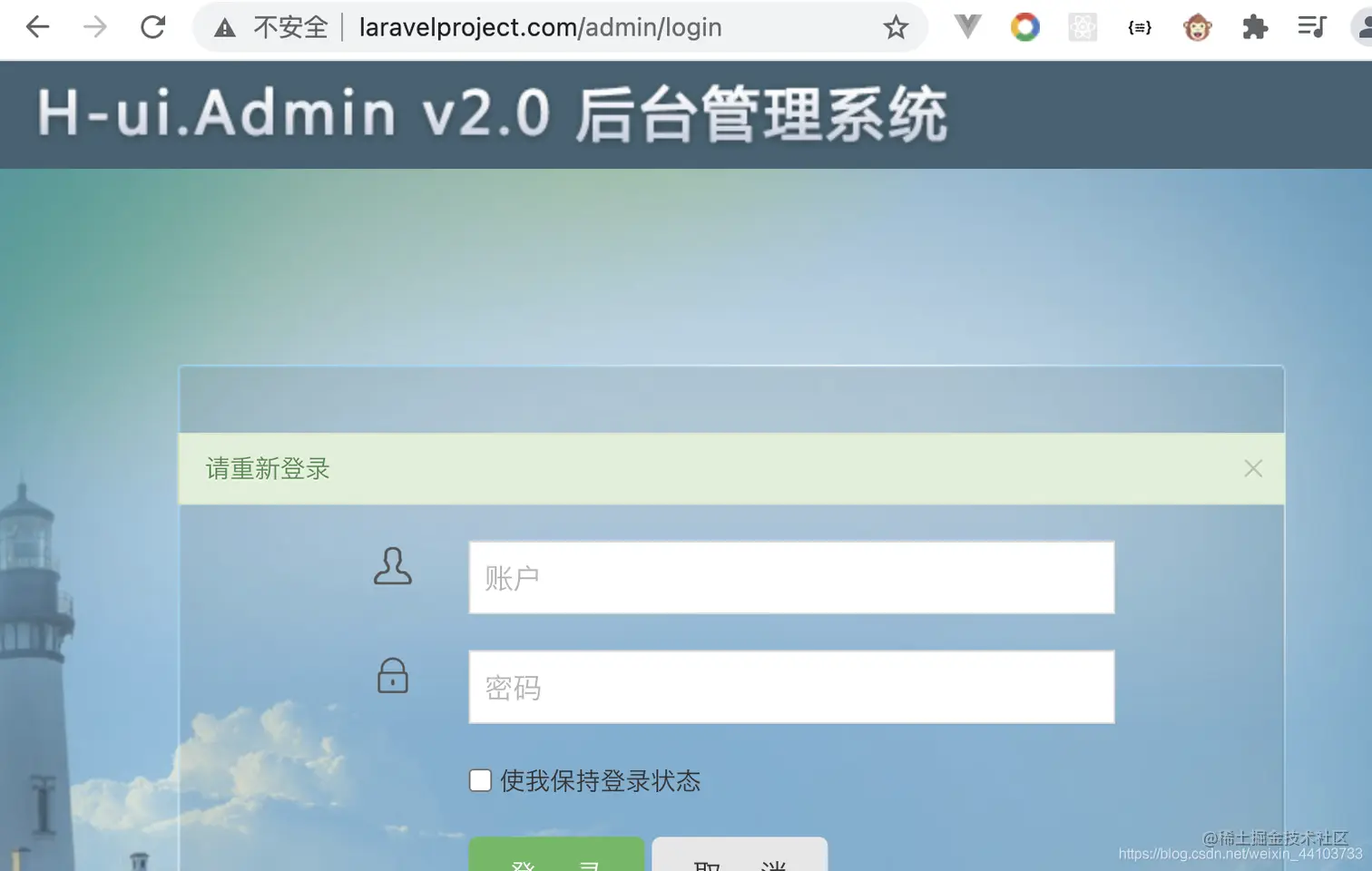Image resolution: width=1372 pixels, height=871 pixels.
Task: Click the 密码 input field
Action: 790,687
